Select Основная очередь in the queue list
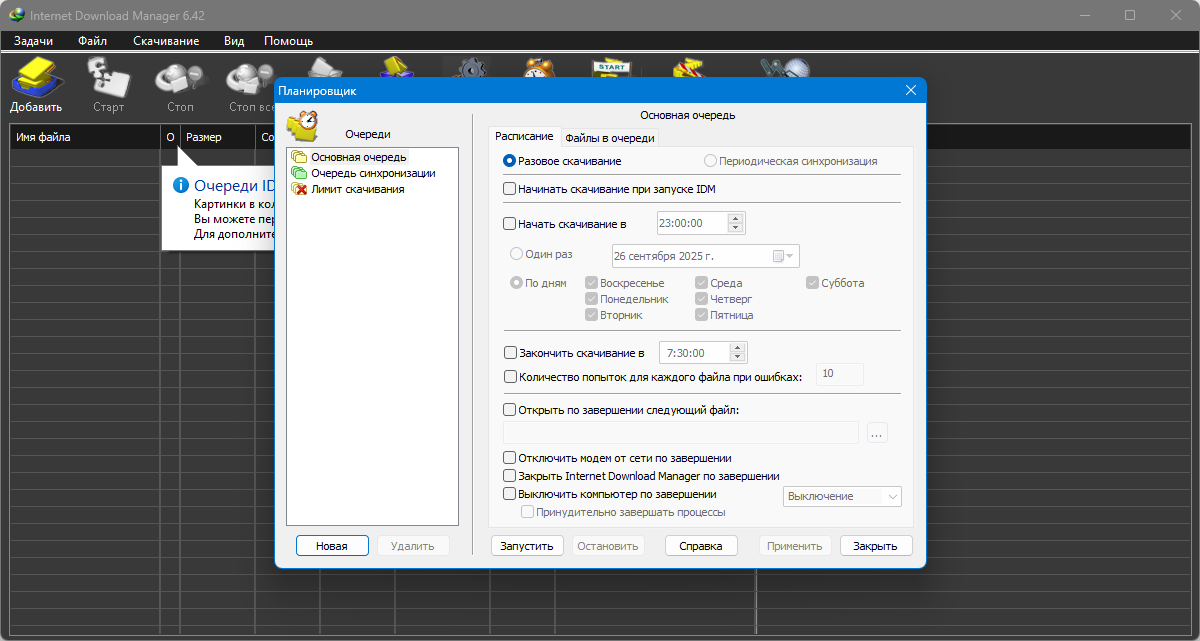The width and height of the screenshot is (1200, 641). tap(358, 157)
